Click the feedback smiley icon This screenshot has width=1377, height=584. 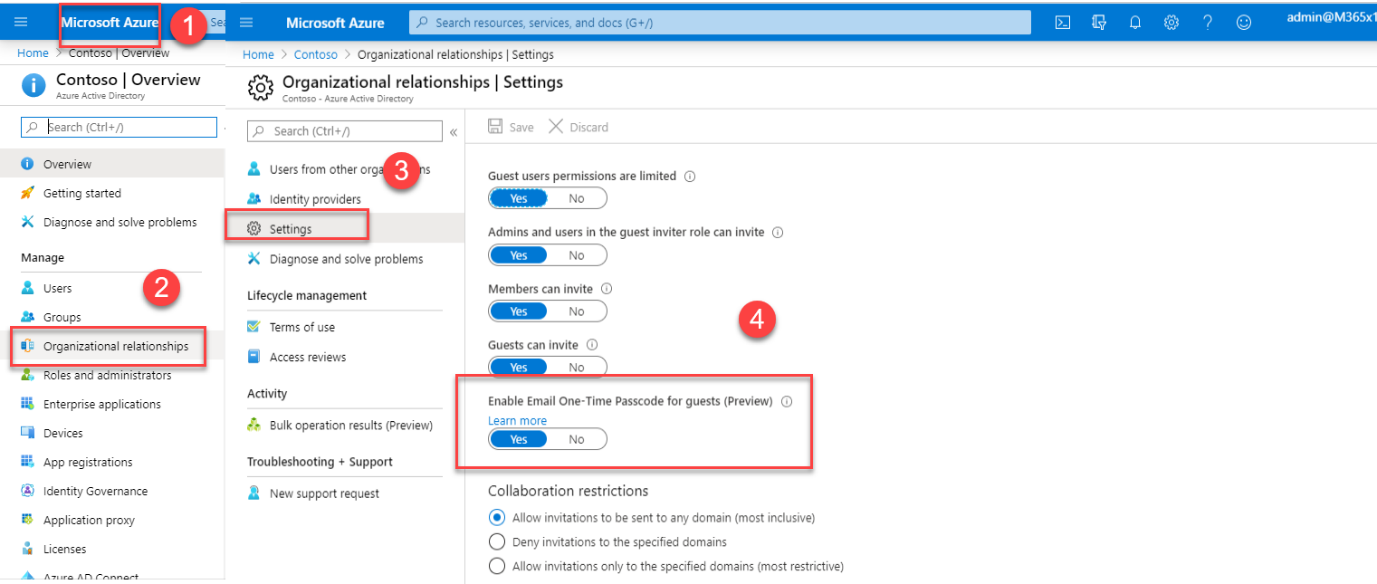point(1243,22)
